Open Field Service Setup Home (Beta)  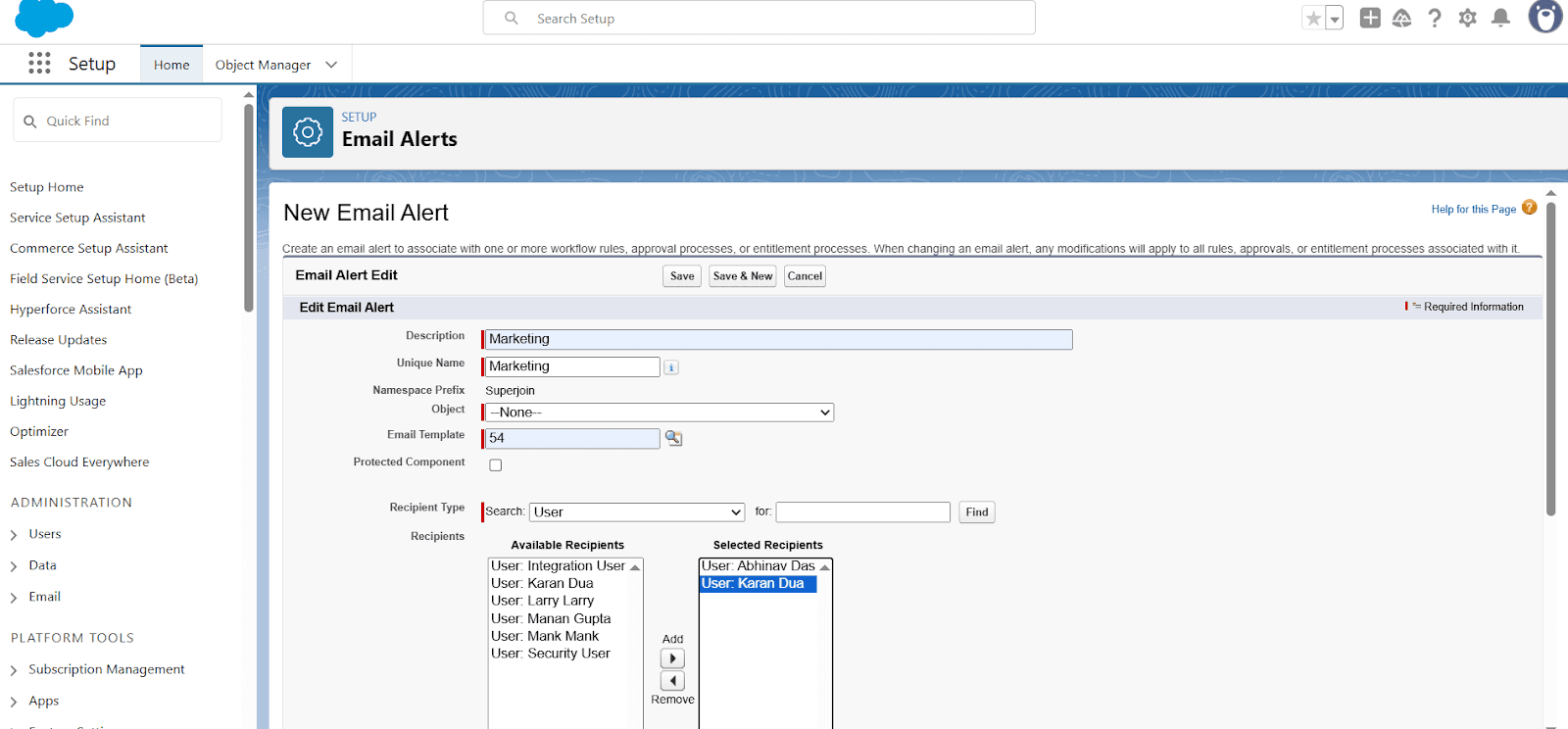pos(104,279)
